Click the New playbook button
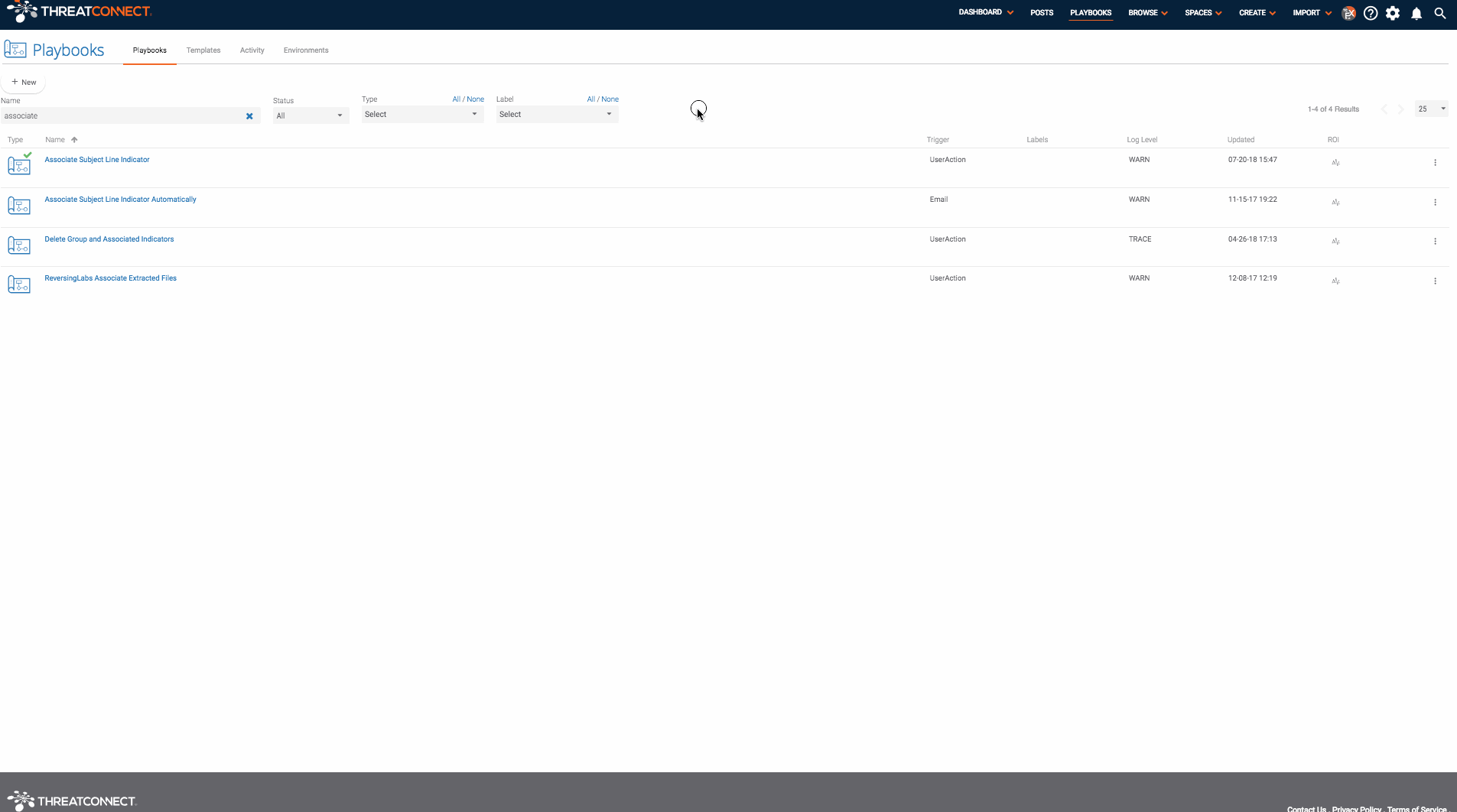The height and width of the screenshot is (812, 1457). (24, 82)
